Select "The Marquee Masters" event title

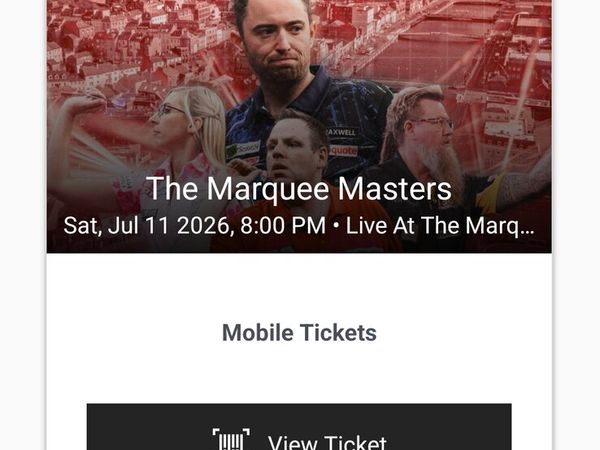point(299,188)
